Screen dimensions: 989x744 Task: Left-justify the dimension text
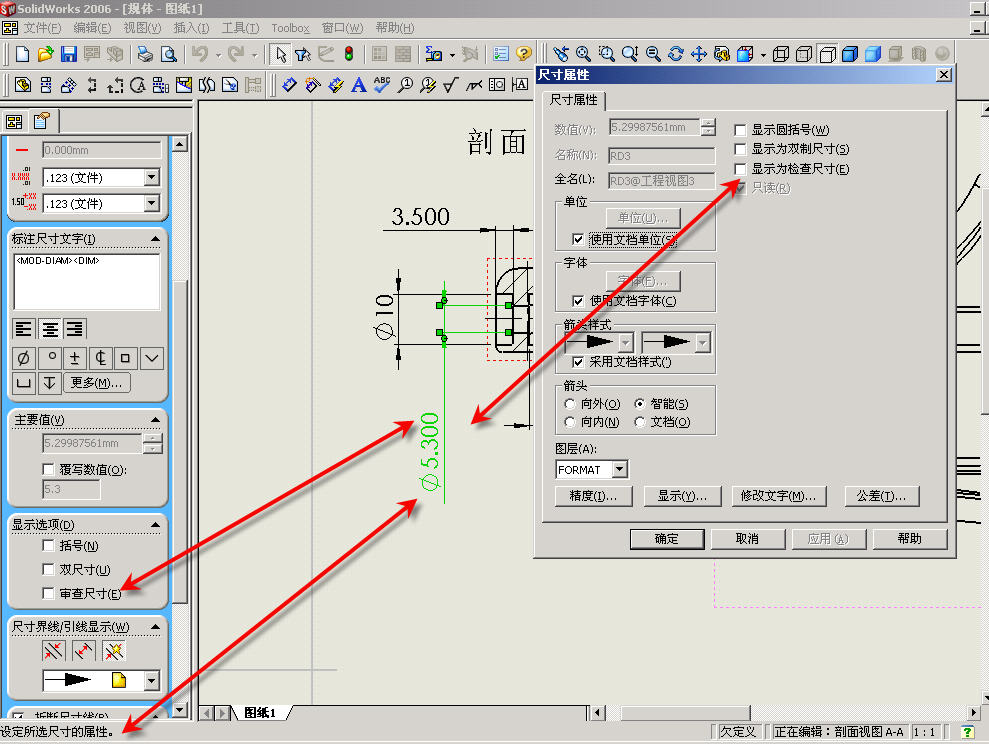[24, 328]
